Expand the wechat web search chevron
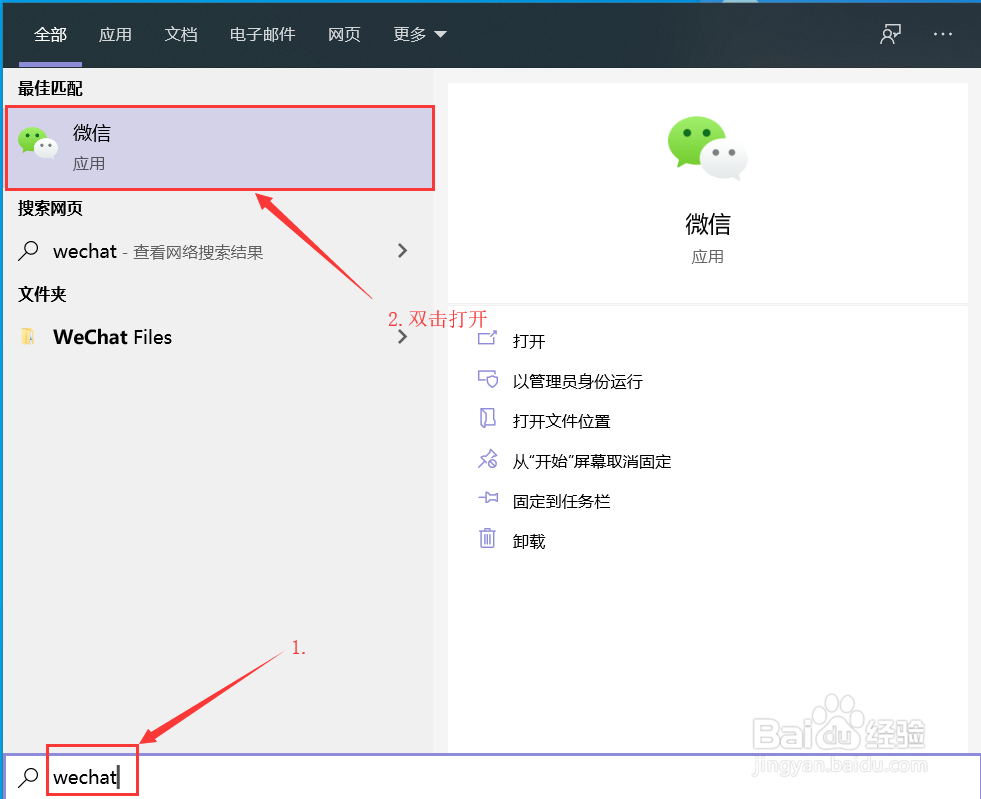 tap(402, 251)
